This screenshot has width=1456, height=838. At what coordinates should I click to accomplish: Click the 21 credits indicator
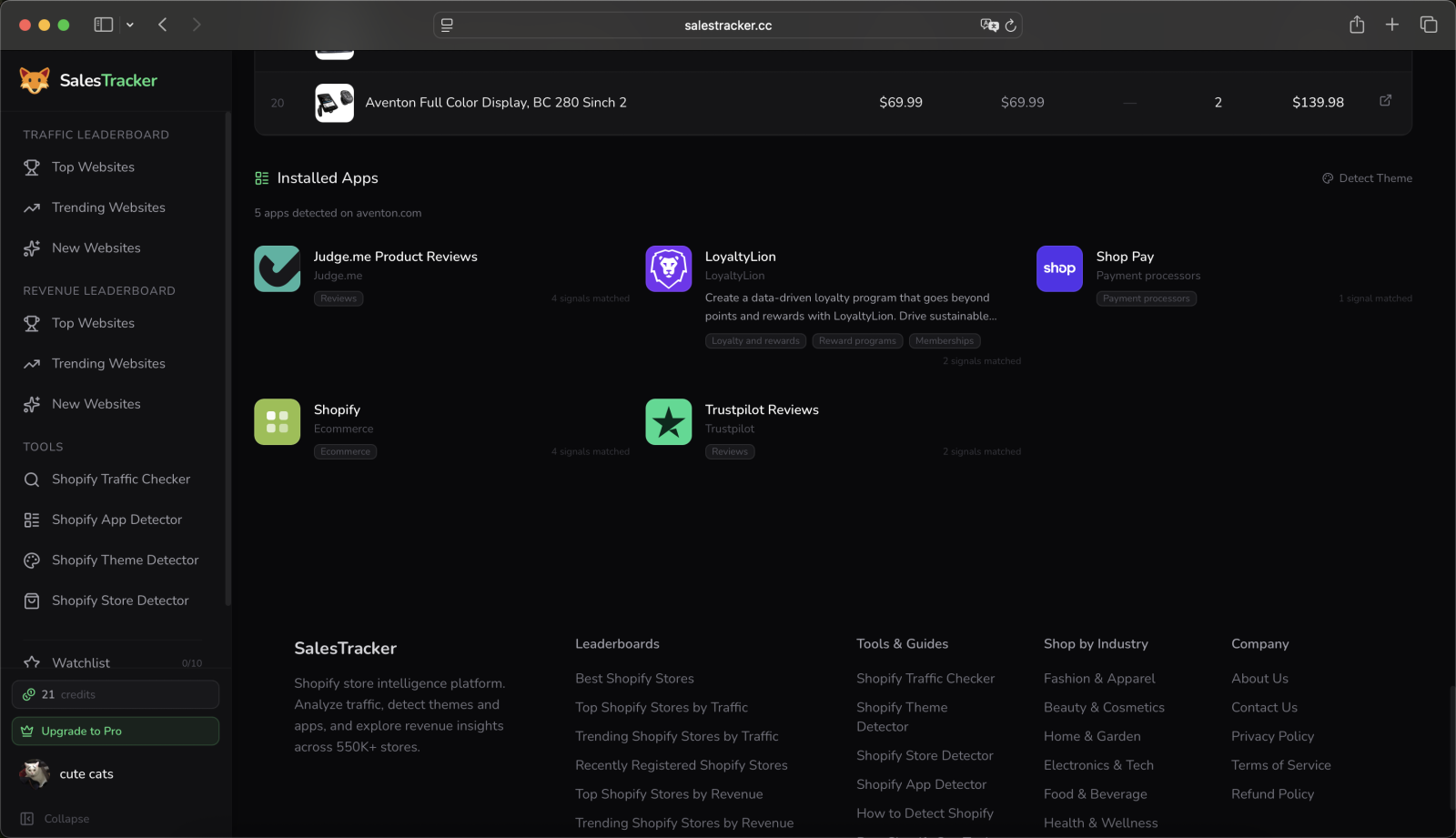point(116,694)
